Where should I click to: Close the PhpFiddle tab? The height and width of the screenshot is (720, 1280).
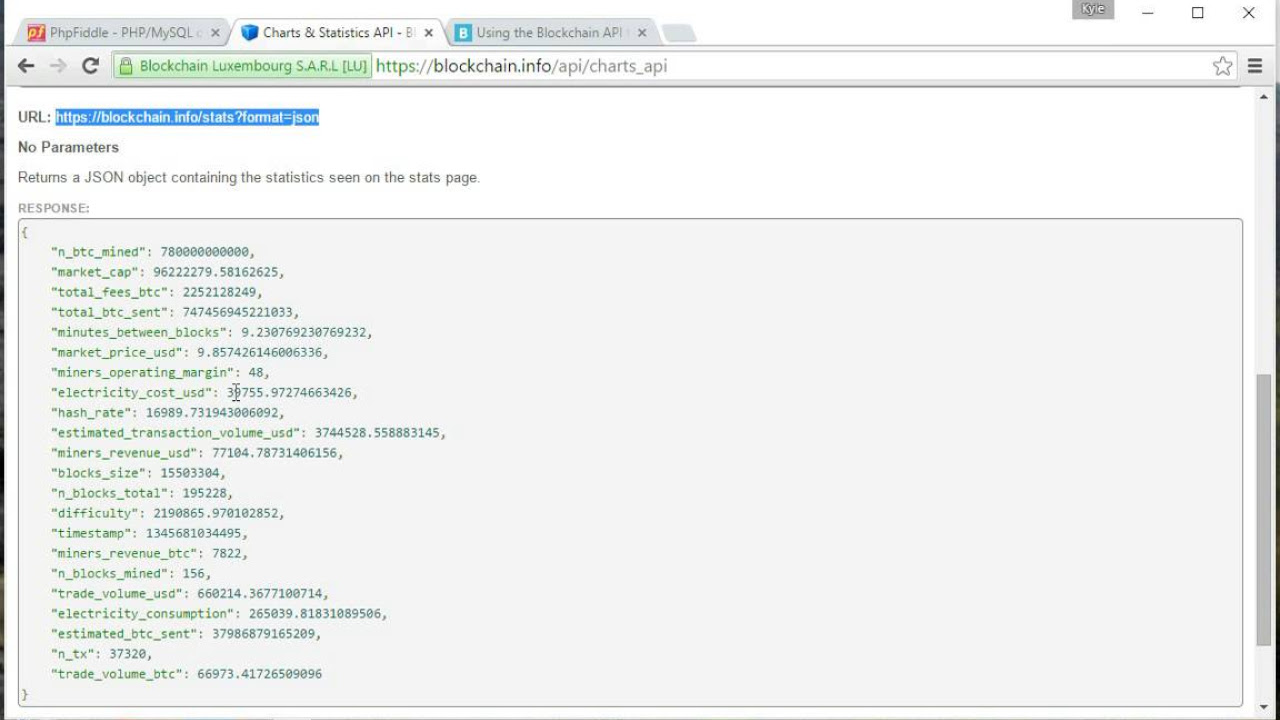point(215,33)
